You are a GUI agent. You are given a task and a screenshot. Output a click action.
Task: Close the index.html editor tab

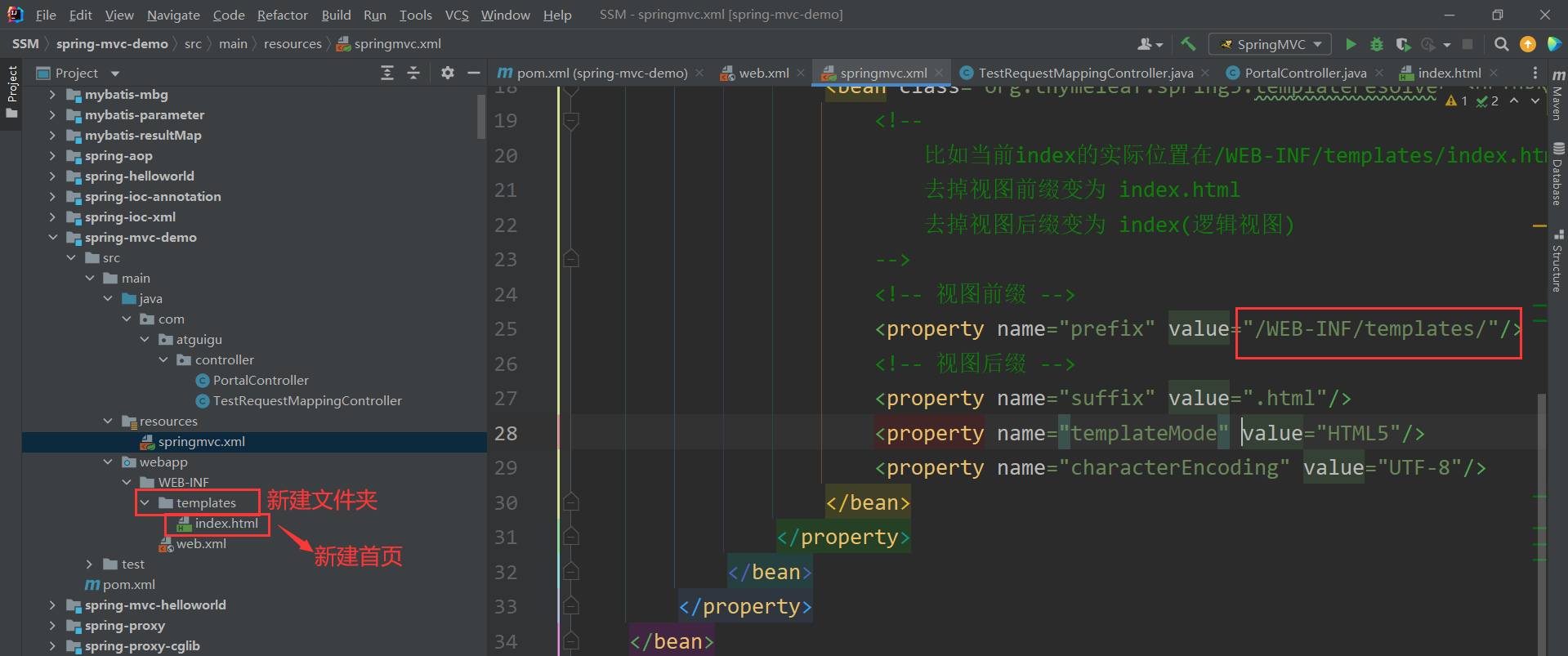tap(1494, 73)
